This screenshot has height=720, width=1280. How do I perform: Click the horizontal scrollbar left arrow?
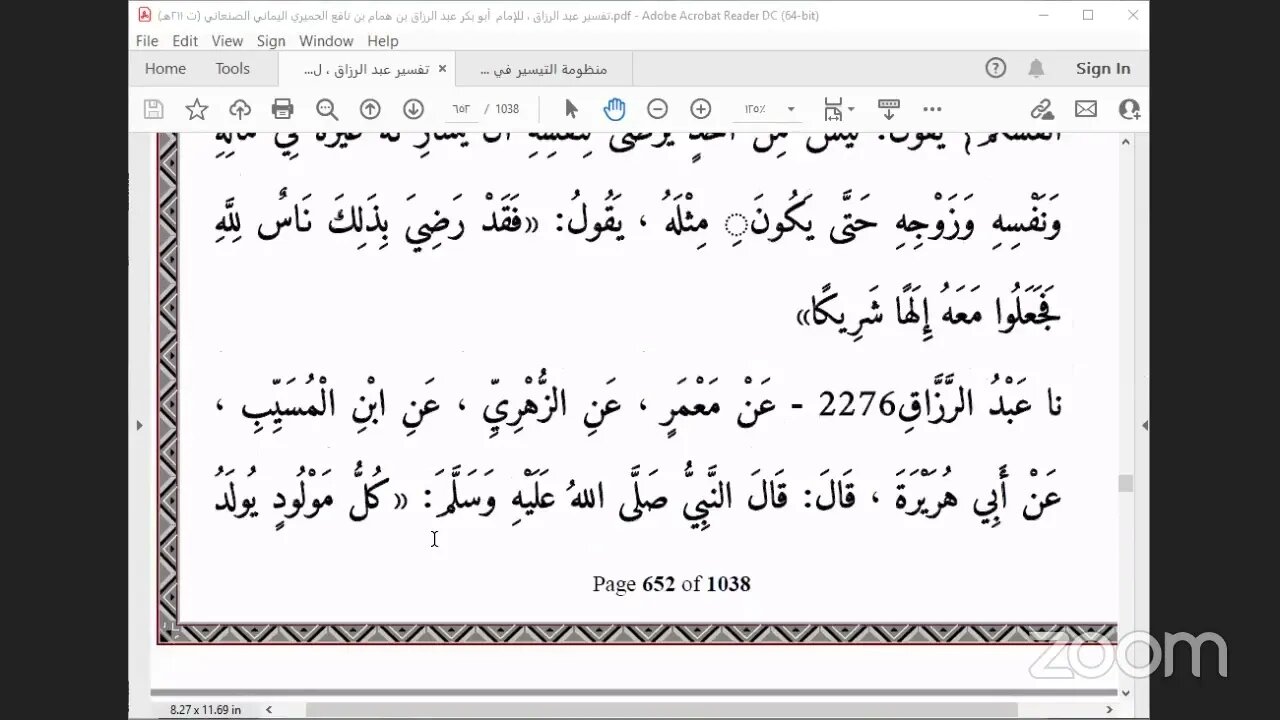[x=268, y=710]
